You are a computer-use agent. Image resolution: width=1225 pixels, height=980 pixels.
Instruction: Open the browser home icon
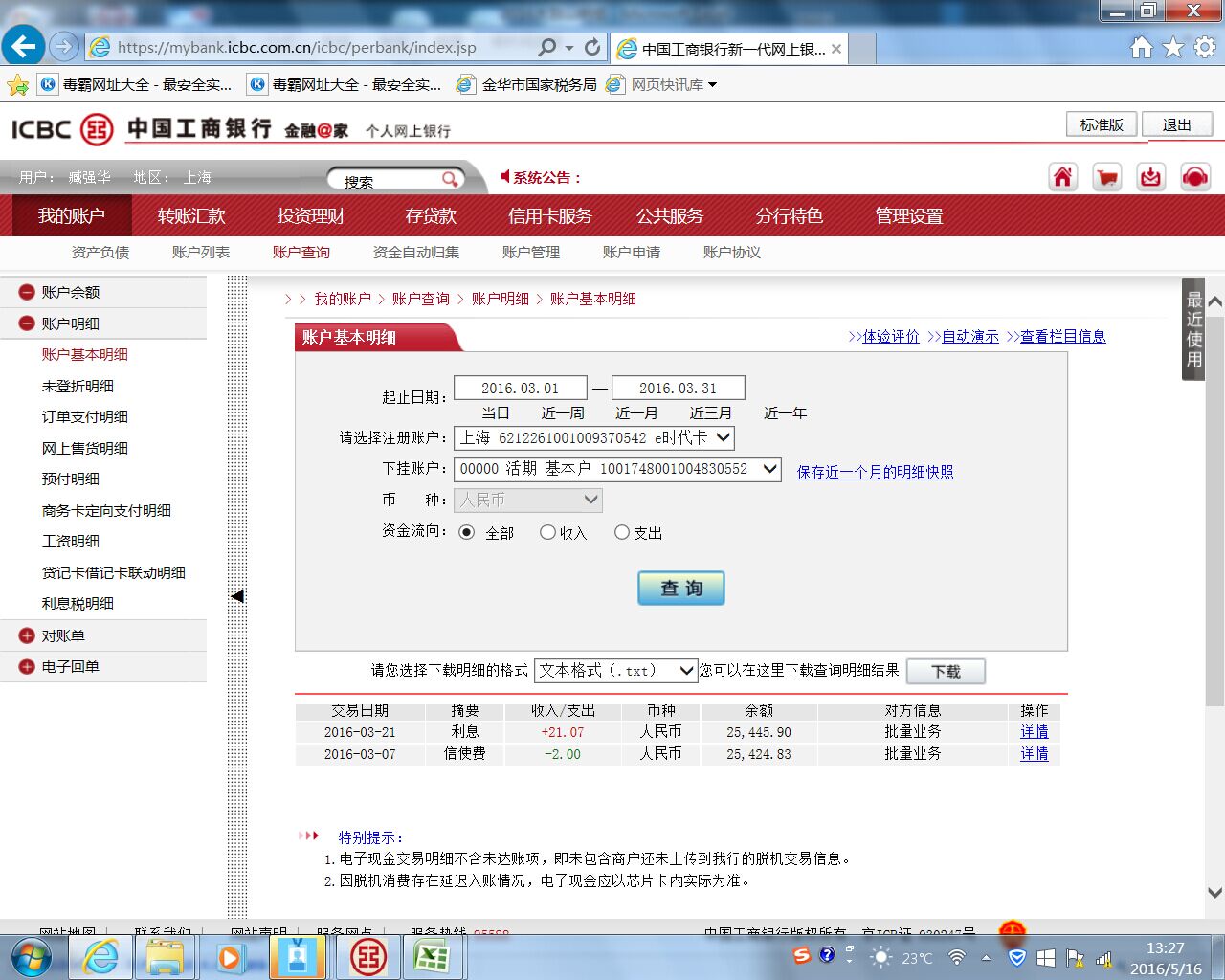(1141, 47)
